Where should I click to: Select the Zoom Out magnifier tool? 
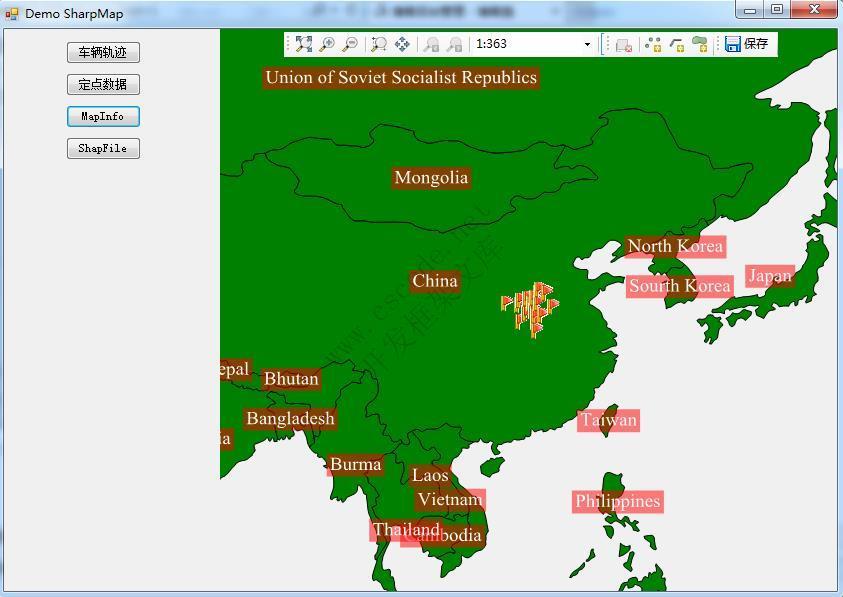(350, 44)
